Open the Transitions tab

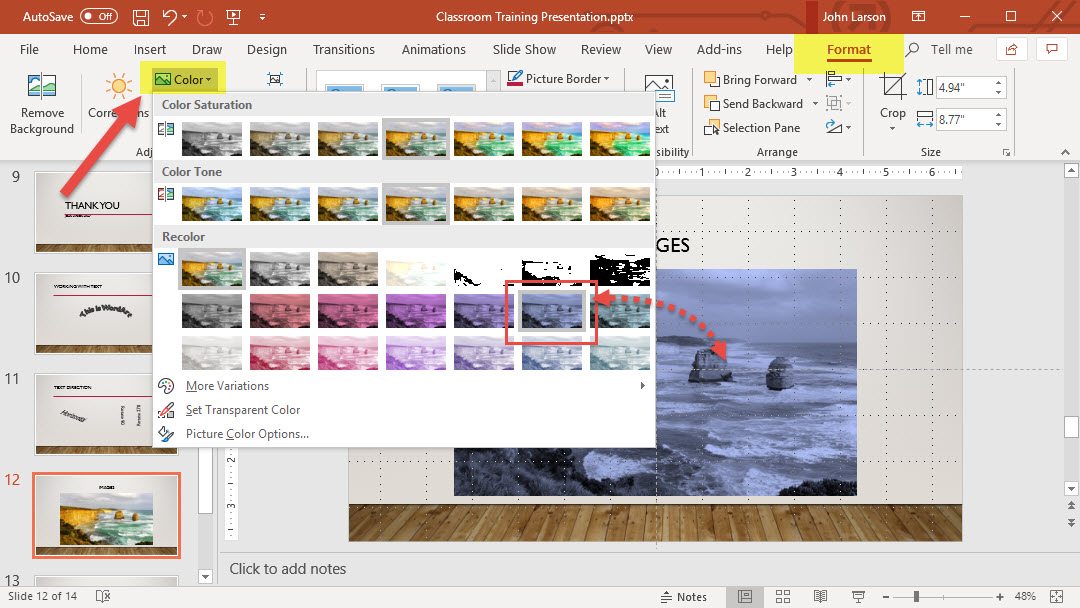pyautogui.click(x=343, y=49)
